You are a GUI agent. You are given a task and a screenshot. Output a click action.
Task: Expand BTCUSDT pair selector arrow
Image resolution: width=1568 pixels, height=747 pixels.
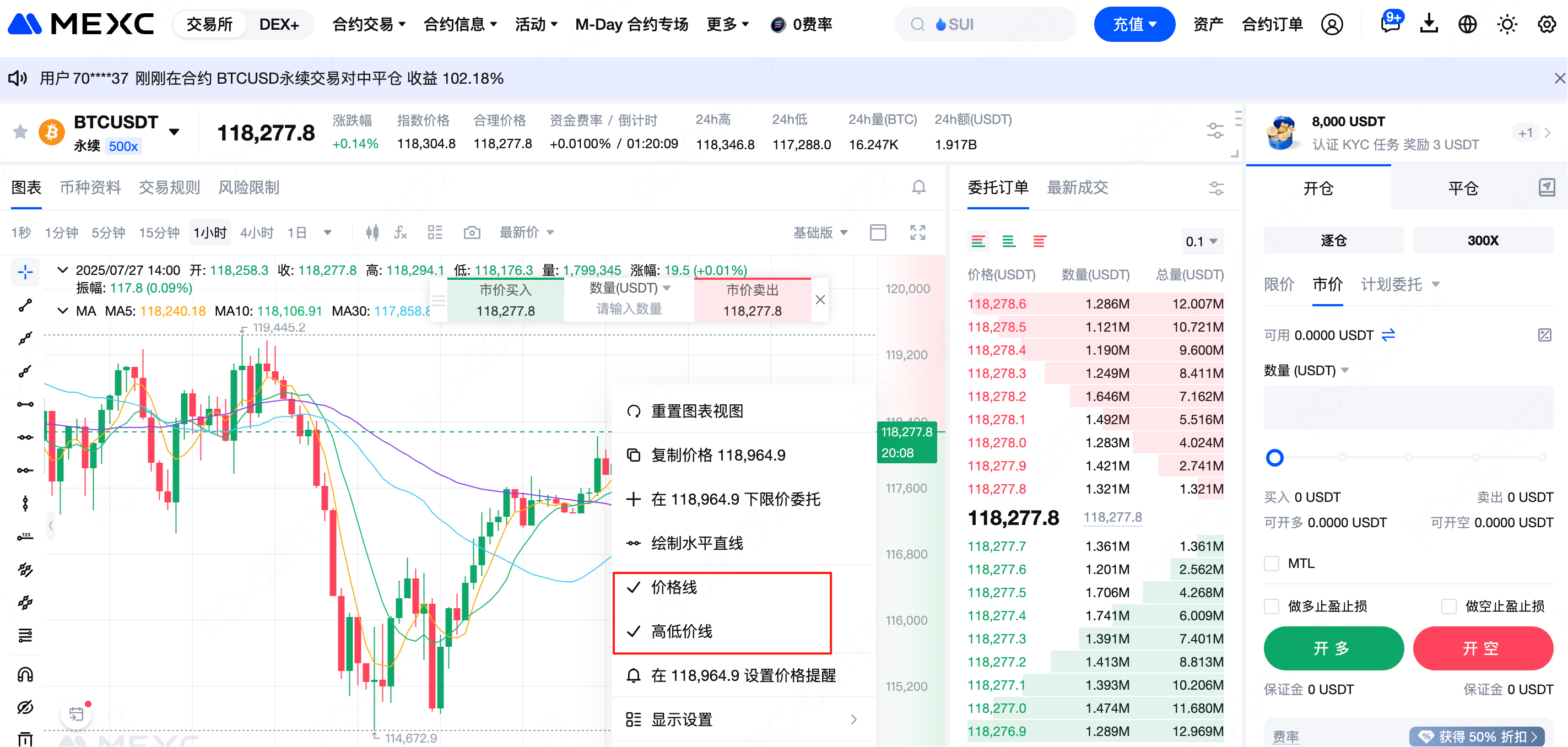pos(174,132)
